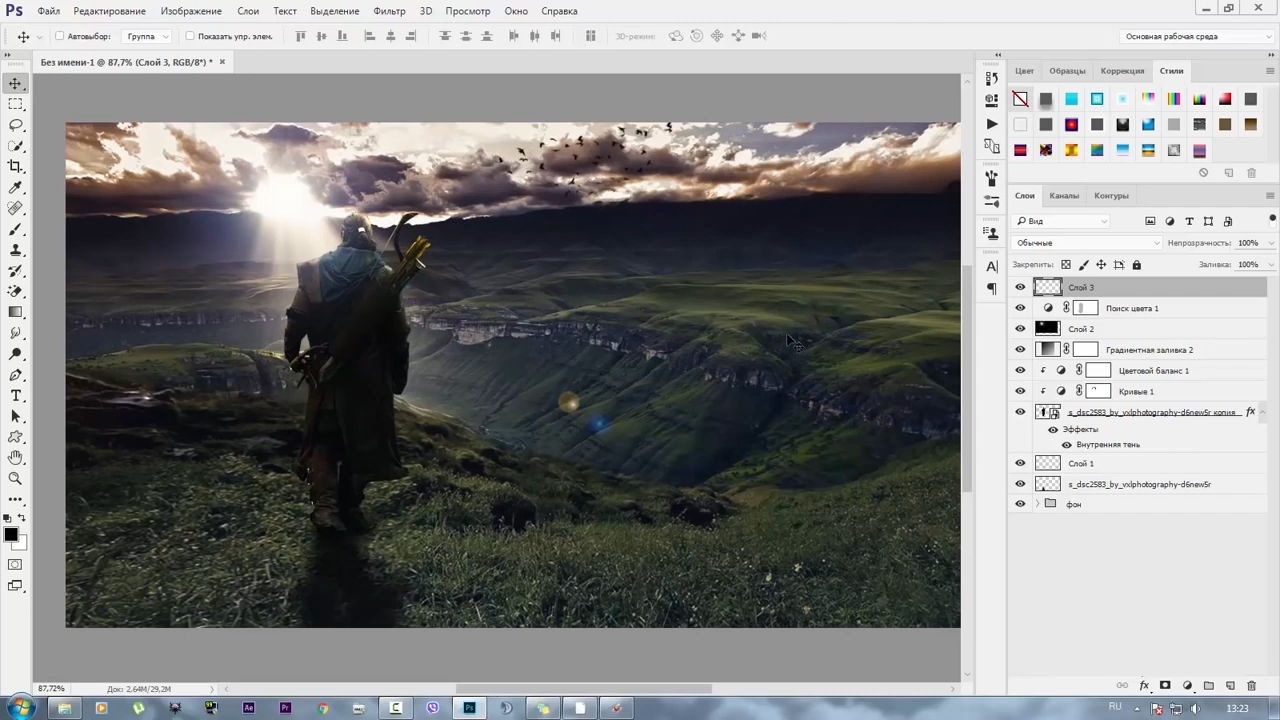The width and height of the screenshot is (1280, 720).
Task: Select the Crop tool
Action: 15,166
